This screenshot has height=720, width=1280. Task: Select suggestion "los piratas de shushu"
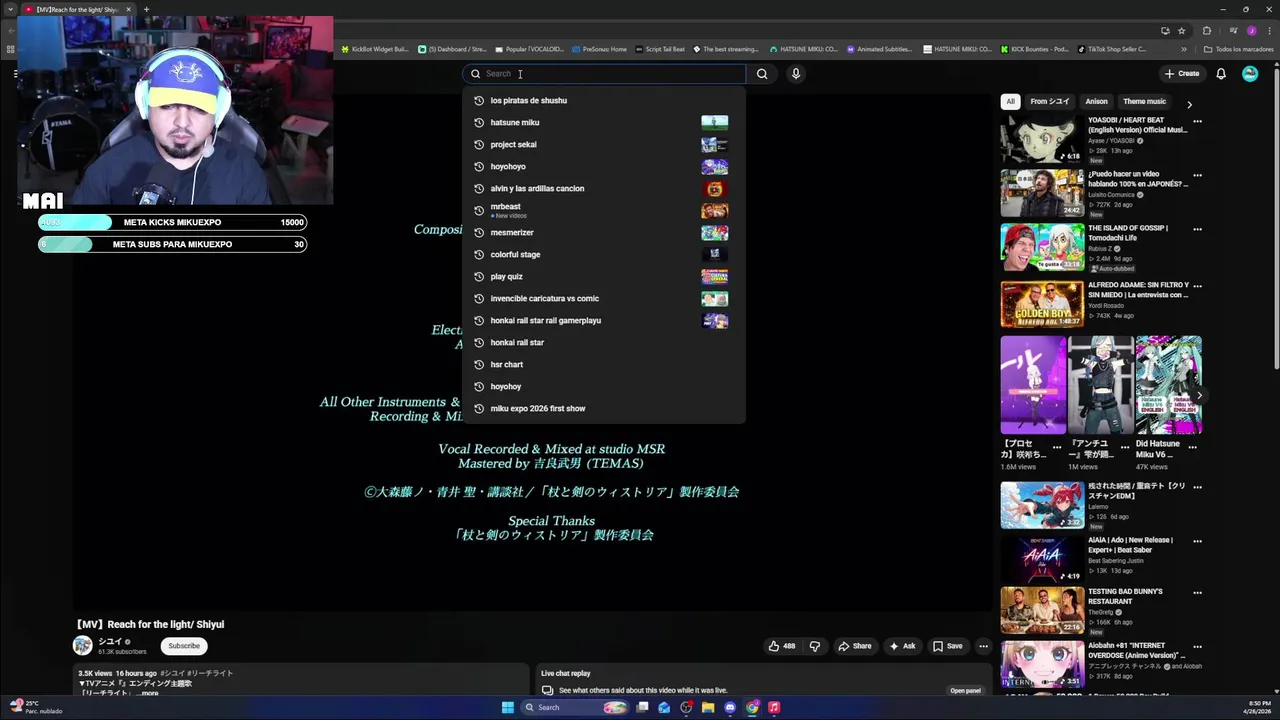point(604,100)
